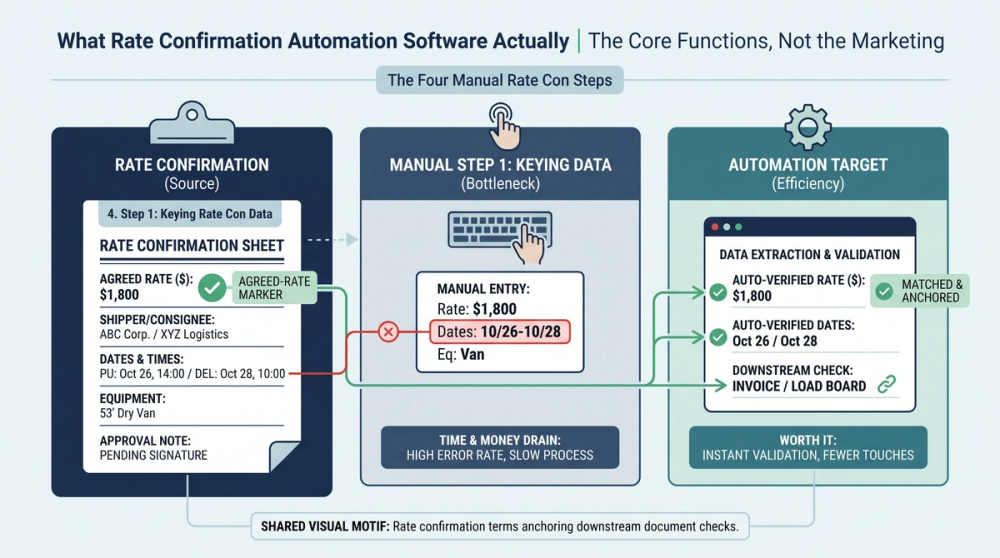This screenshot has height=558, width=1000.
Task: Click the Pending Signature approval note
Action: pyautogui.click(x=153, y=455)
